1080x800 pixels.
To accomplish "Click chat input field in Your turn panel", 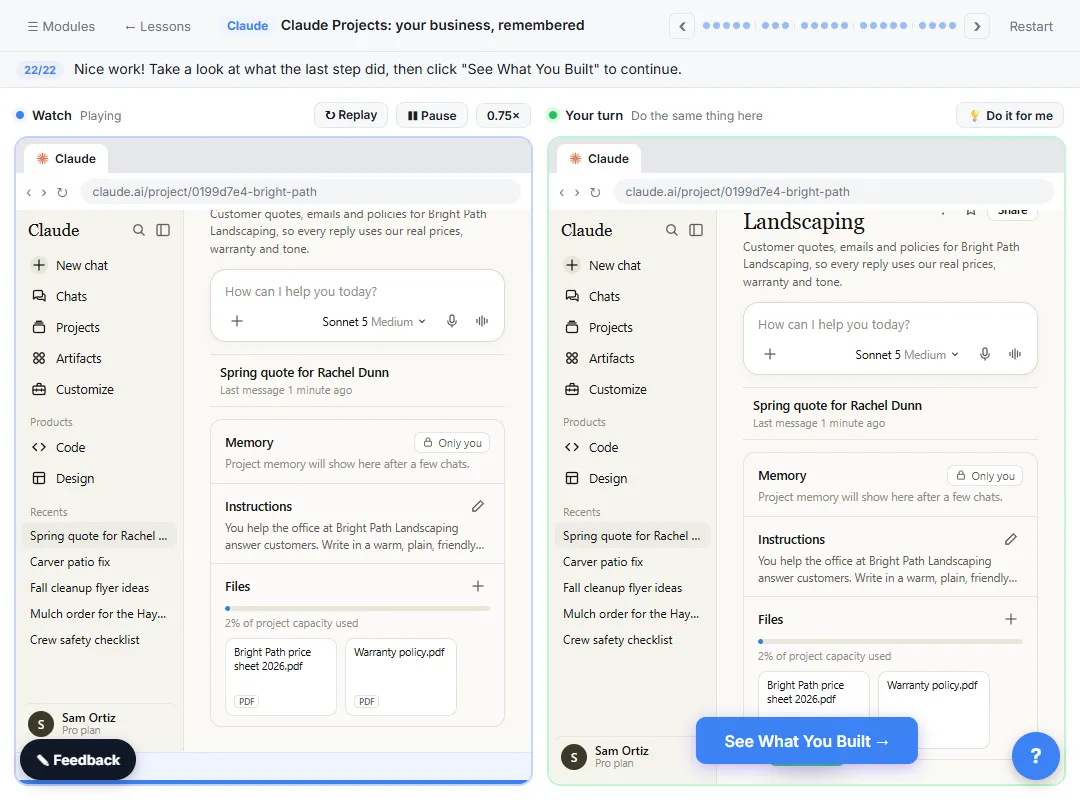I will 890,325.
